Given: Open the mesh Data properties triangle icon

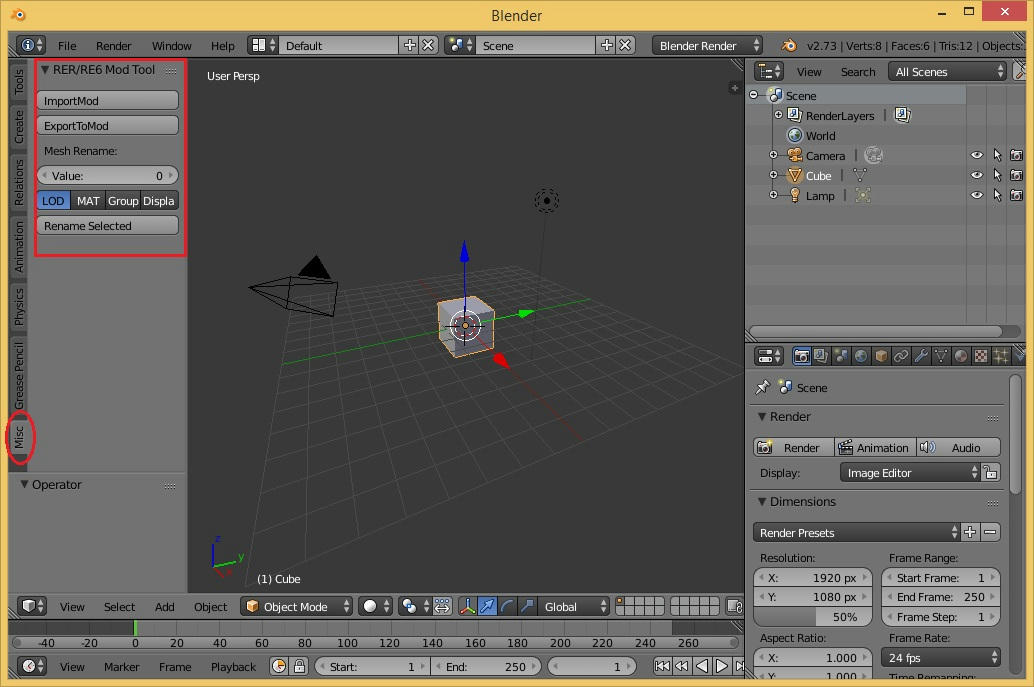Looking at the screenshot, I should coord(941,356).
